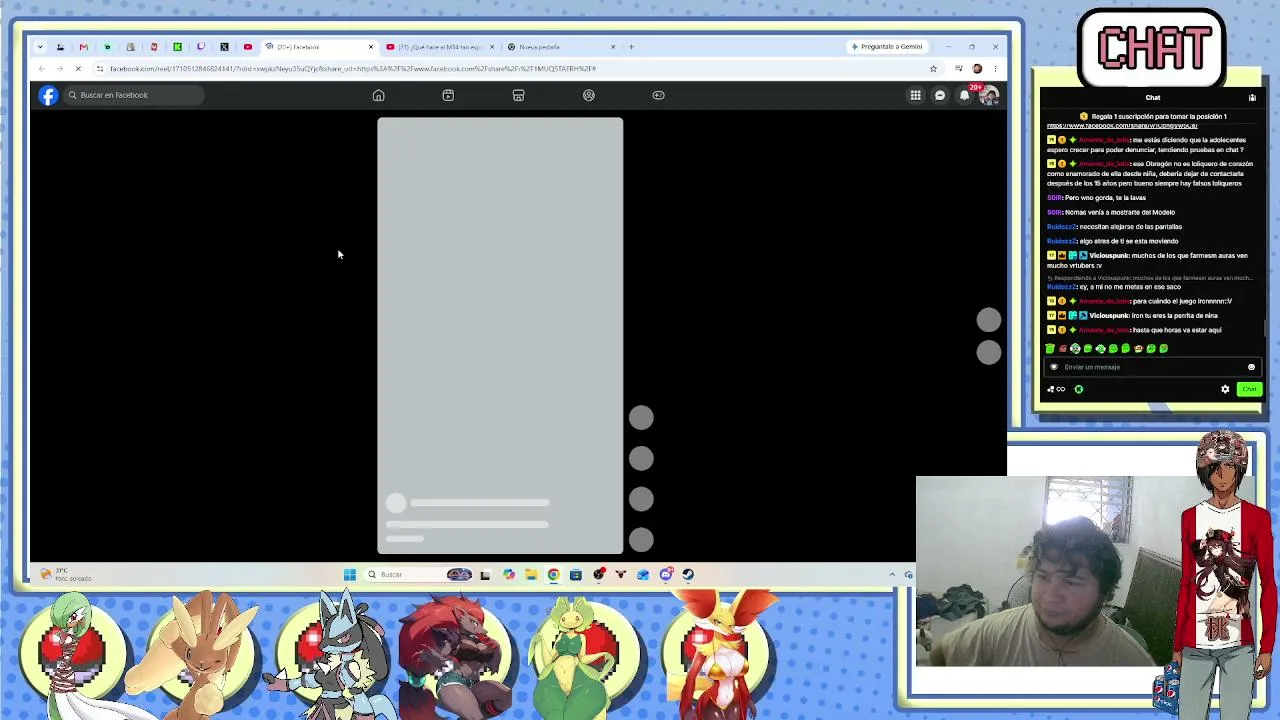The image size is (1280, 720).
Task: Click the loading reel placeholder
Action: click(x=500, y=336)
